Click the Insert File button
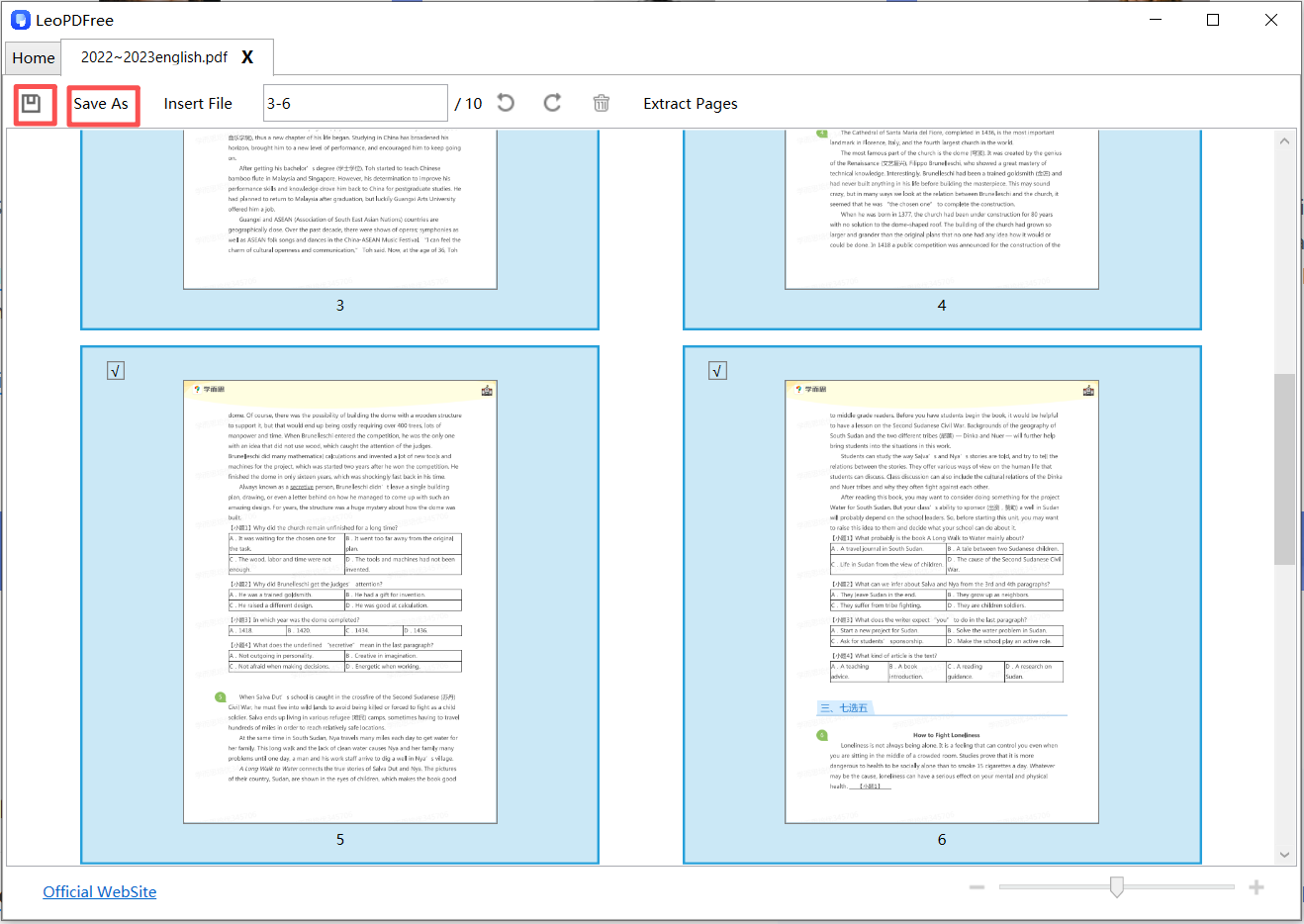Screen dimensions: 1304x924 point(198,103)
